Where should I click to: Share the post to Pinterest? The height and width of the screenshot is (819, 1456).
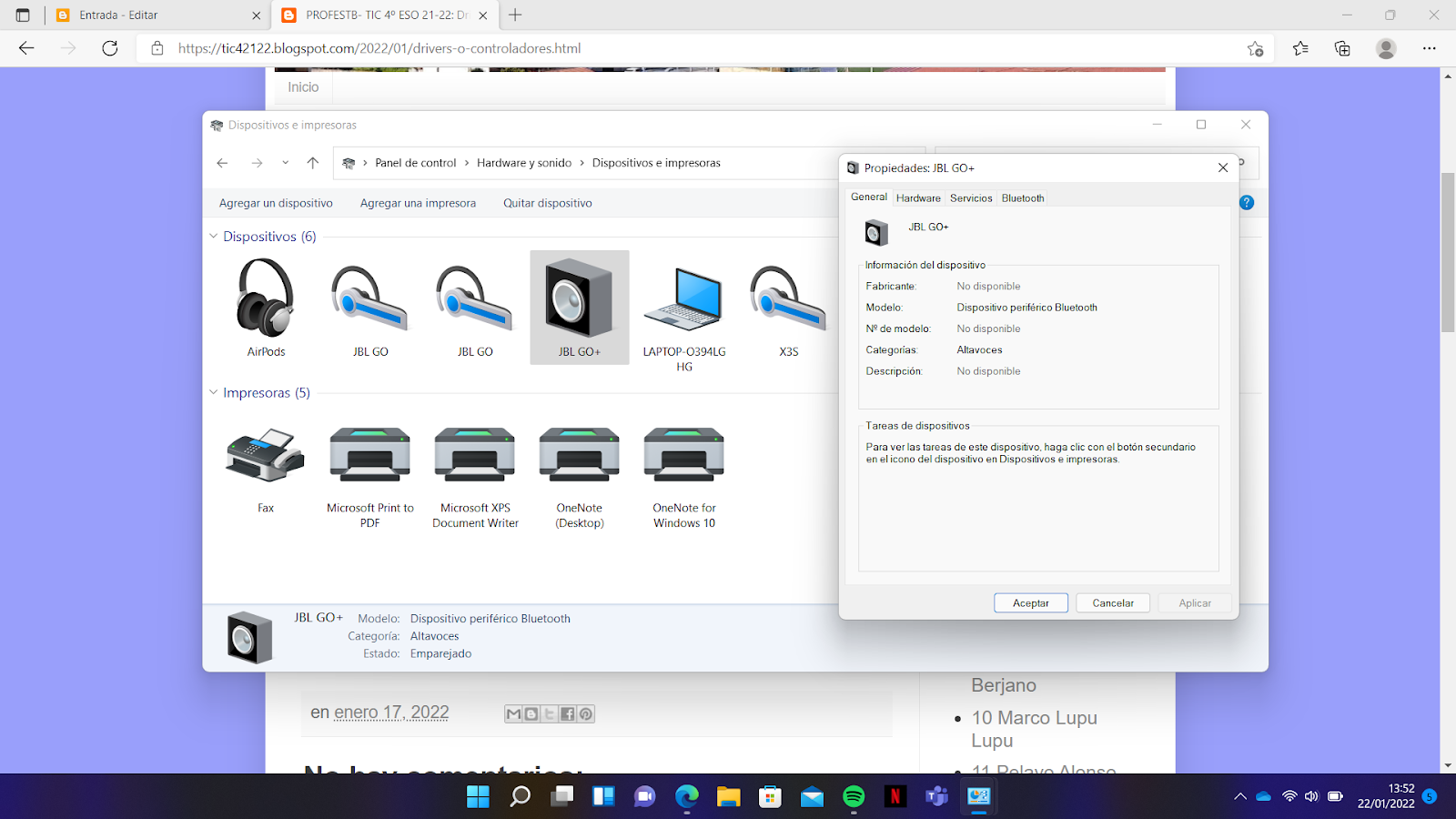[586, 714]
